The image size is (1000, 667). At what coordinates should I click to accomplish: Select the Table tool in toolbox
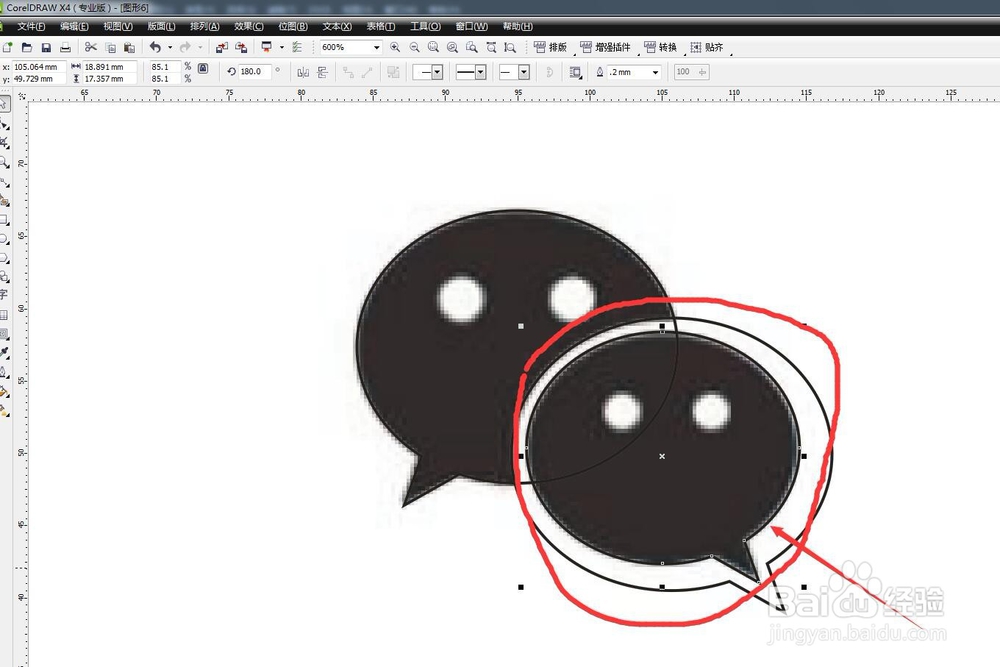[x=4, y=314]
